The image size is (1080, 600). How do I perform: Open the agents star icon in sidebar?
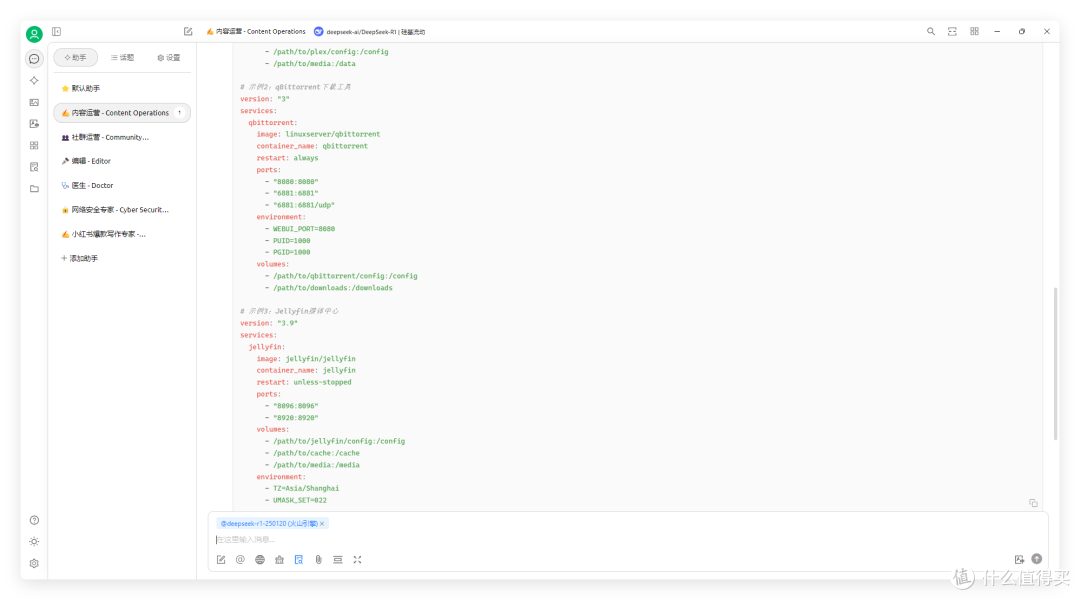click(34, 81)
